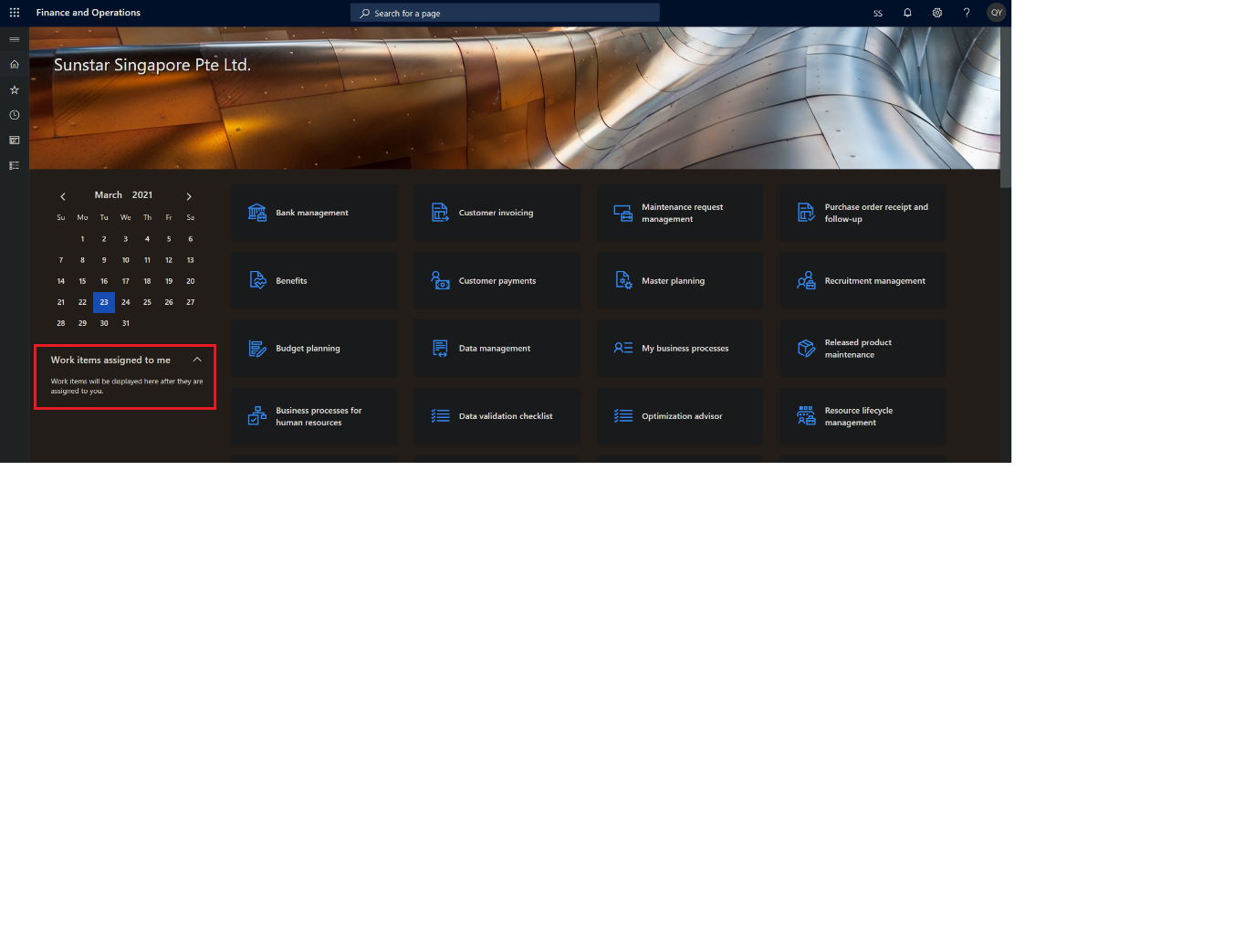Open Recent clock icon in sidebar
1255x952 pixels.
pyautogui.click(x=15, y=115)
